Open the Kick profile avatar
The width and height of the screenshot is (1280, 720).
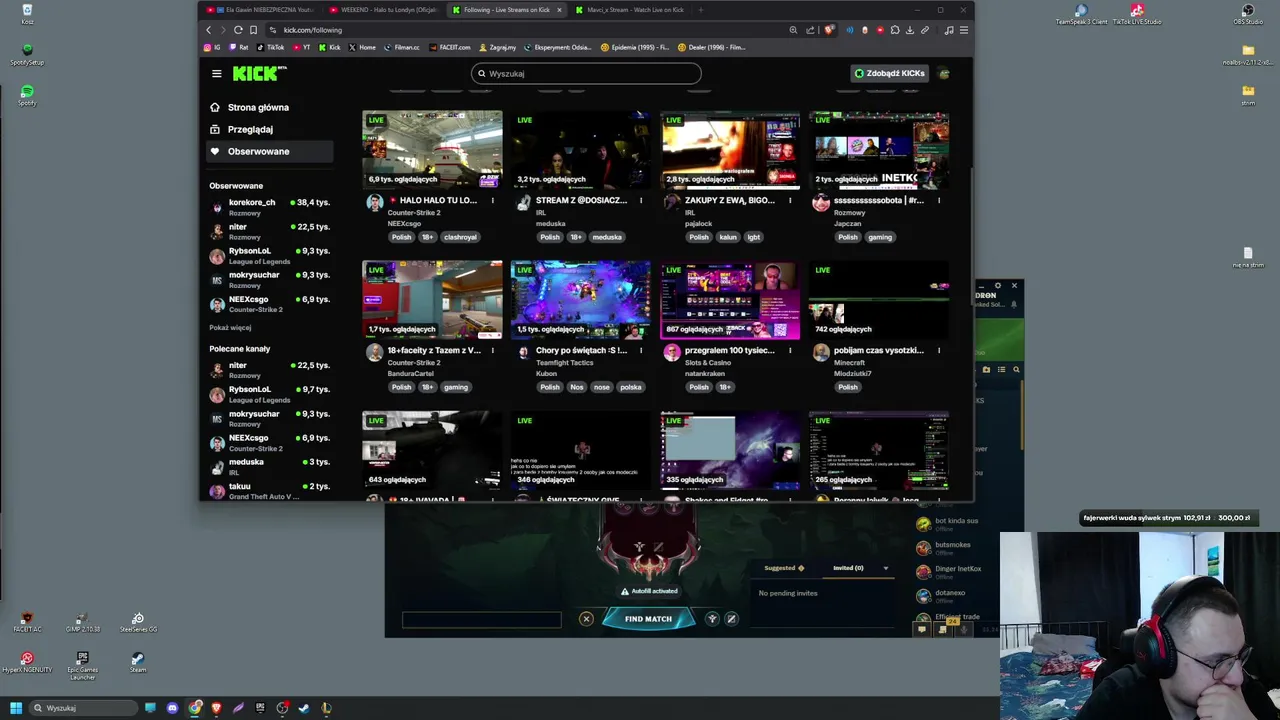[x=944, y=73]
